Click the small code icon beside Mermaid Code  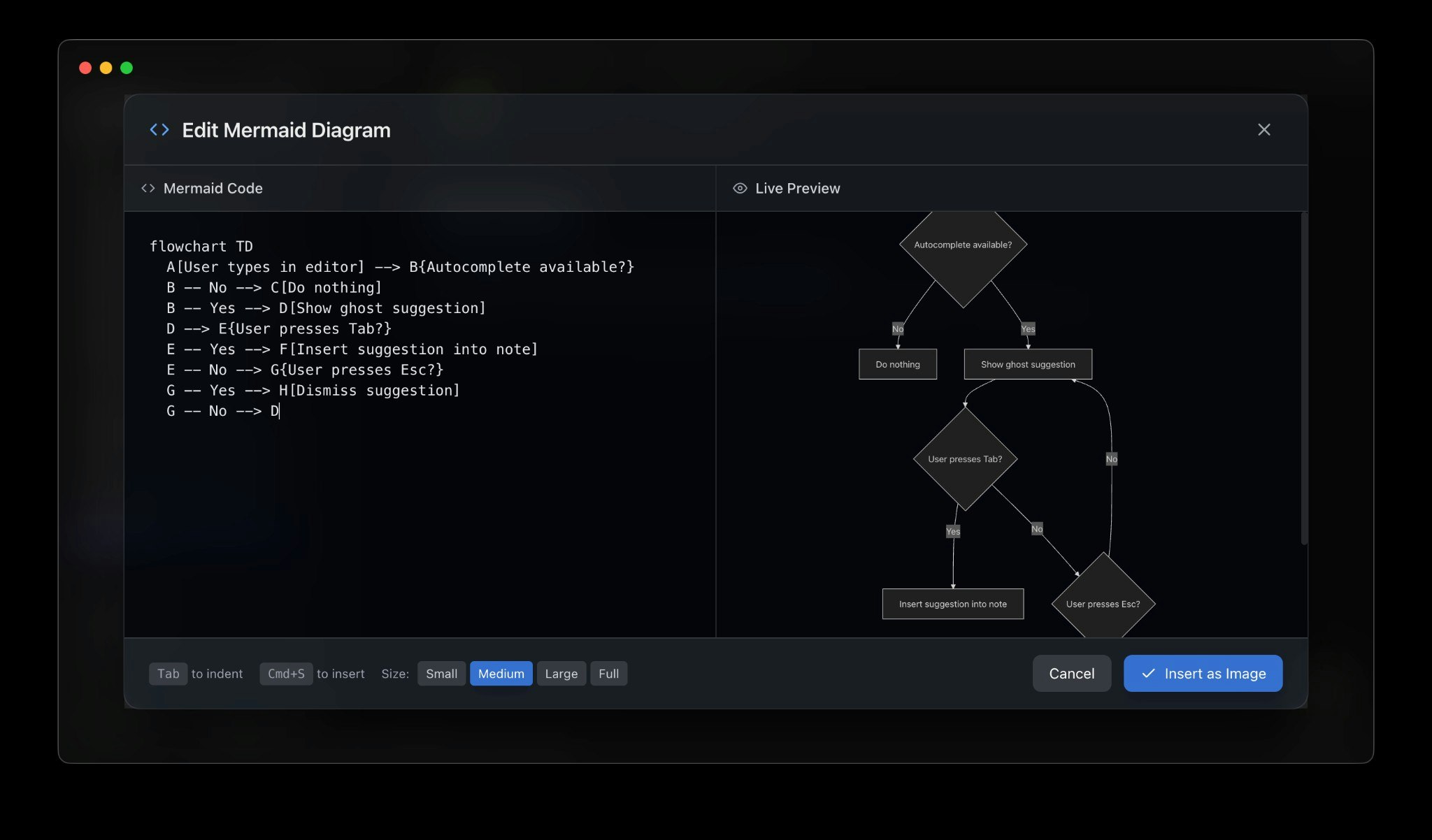[148, 188]
